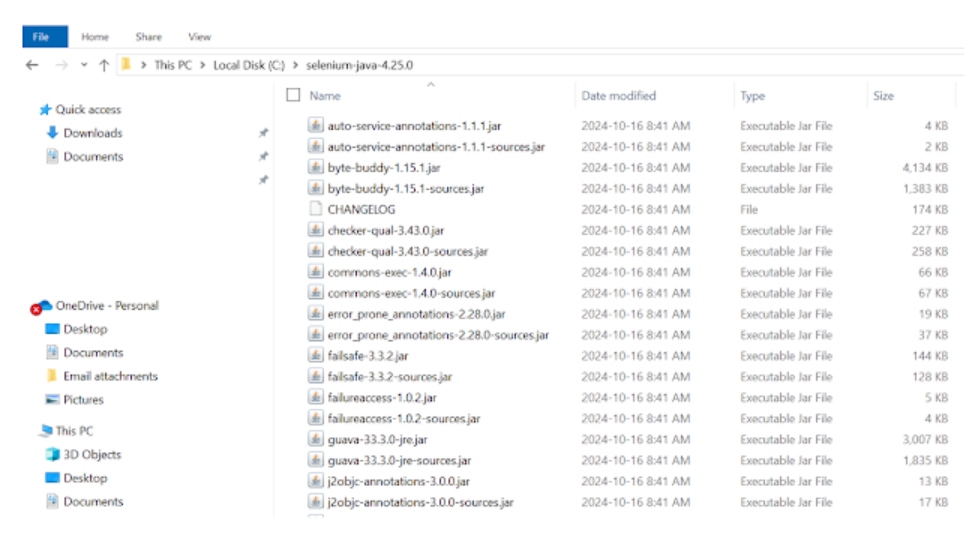974x541 pixels.
Task: Click jar icon of j2objc-annotations-3.0.0.jar
Action: [316, 481]
